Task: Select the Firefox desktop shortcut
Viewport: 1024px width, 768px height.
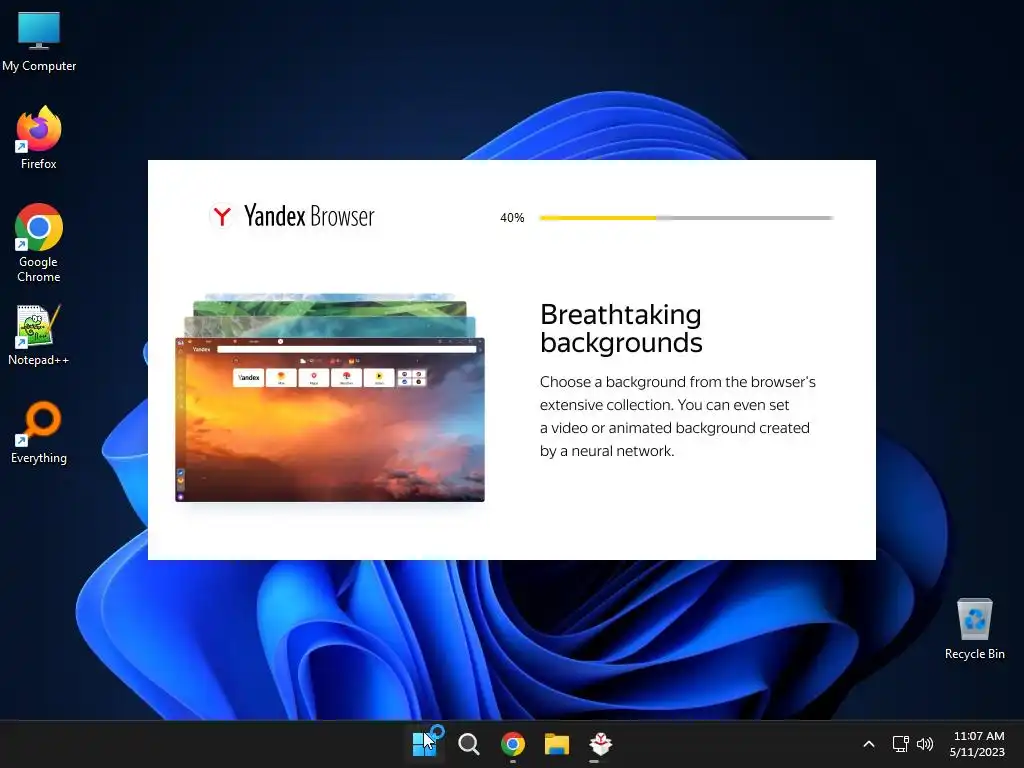Action: pyautogui.click(x=39, y=138)
